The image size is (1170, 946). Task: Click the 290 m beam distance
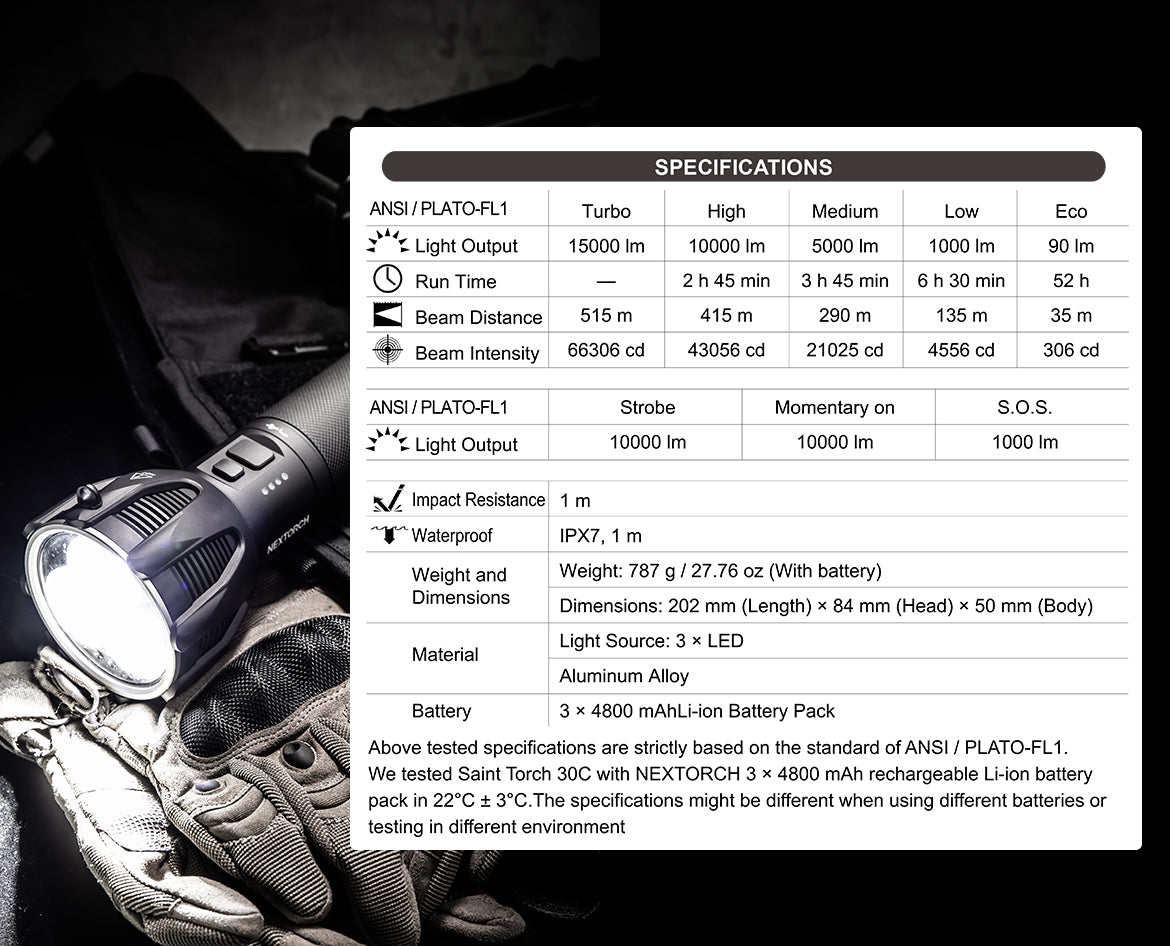coord(845,315)
